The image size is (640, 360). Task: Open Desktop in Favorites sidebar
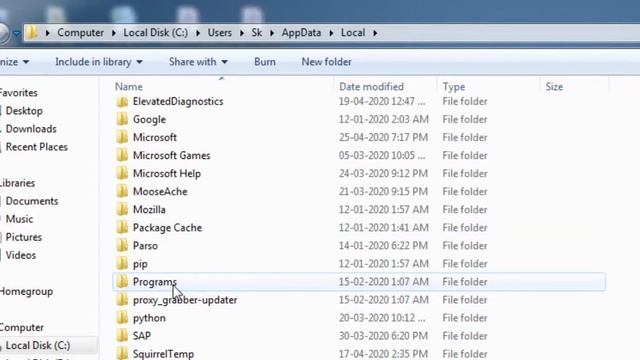[24, 111]
